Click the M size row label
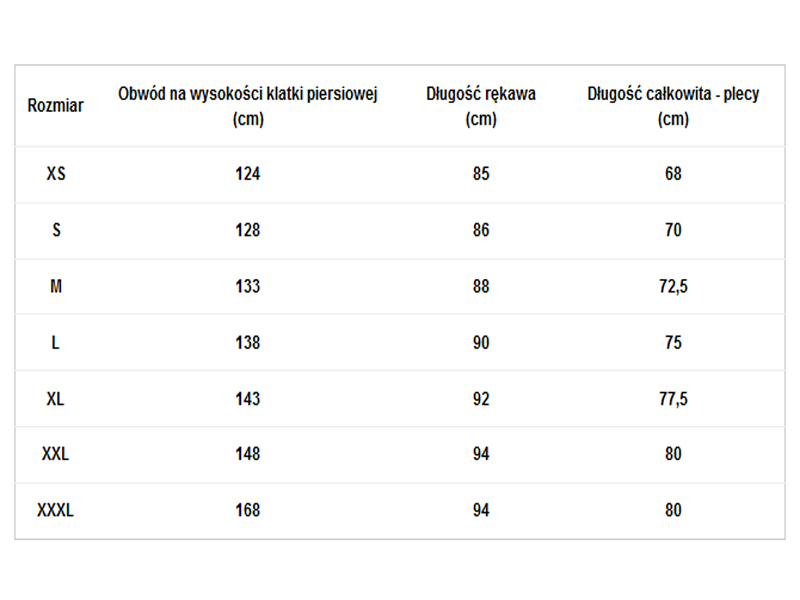The image size is (800, 600). 56,286
